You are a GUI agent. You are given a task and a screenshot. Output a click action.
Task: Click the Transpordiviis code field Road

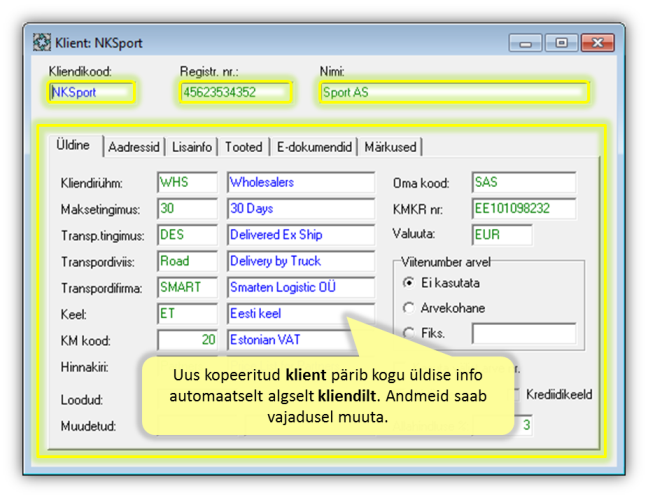(x=187, y=261)
